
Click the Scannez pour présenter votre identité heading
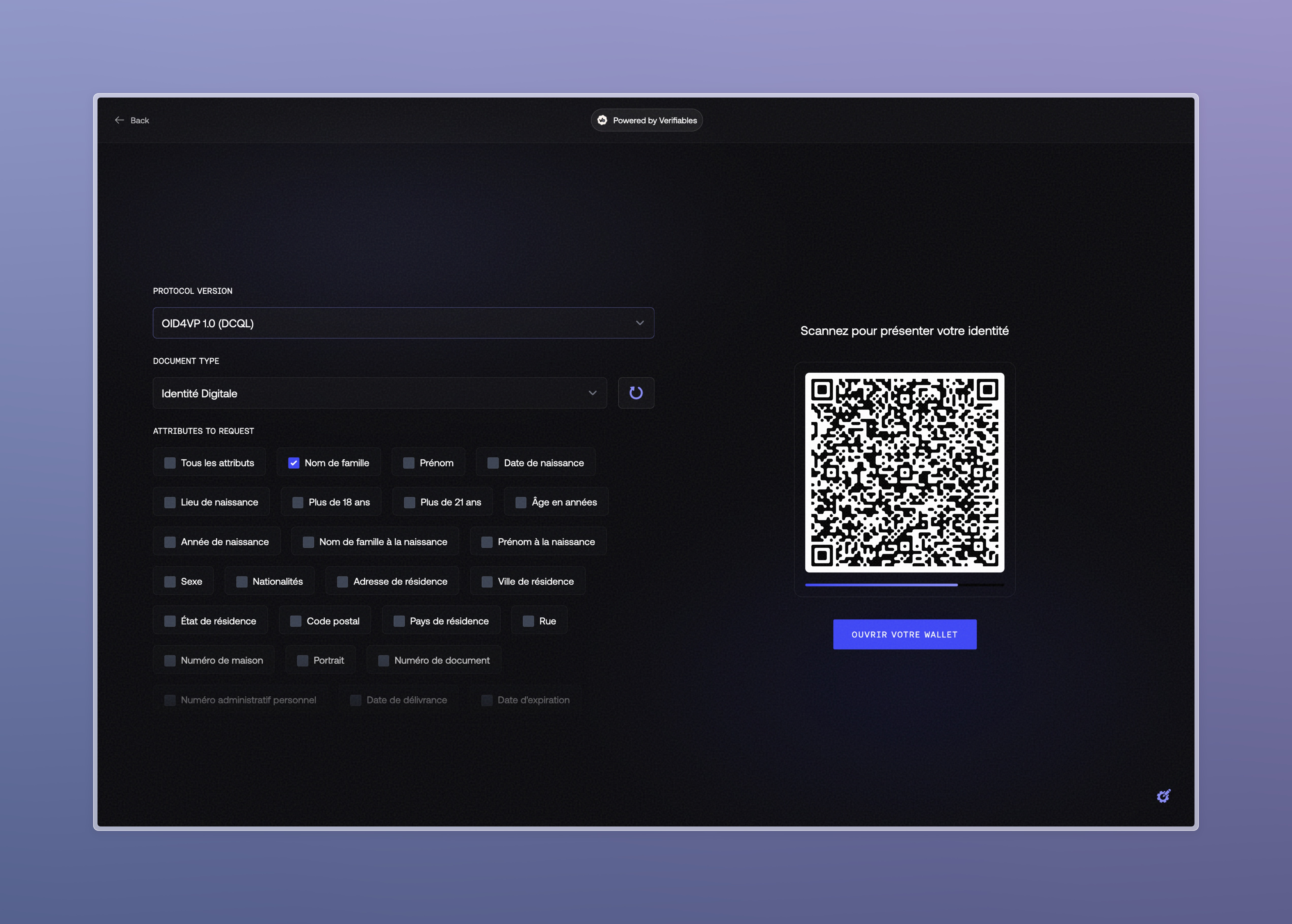[905, 331]
